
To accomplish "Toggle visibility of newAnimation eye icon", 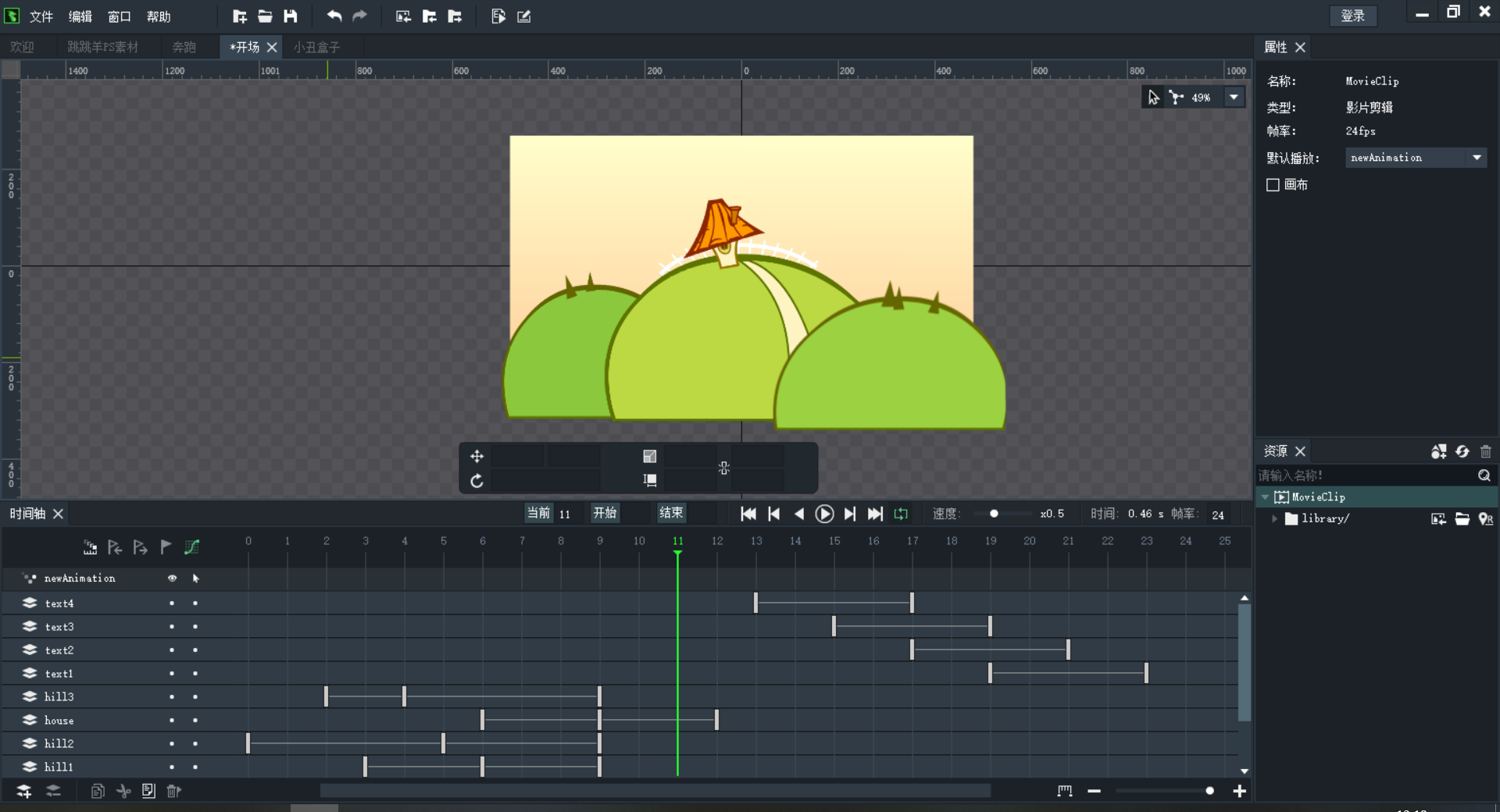I will point(172,579).
